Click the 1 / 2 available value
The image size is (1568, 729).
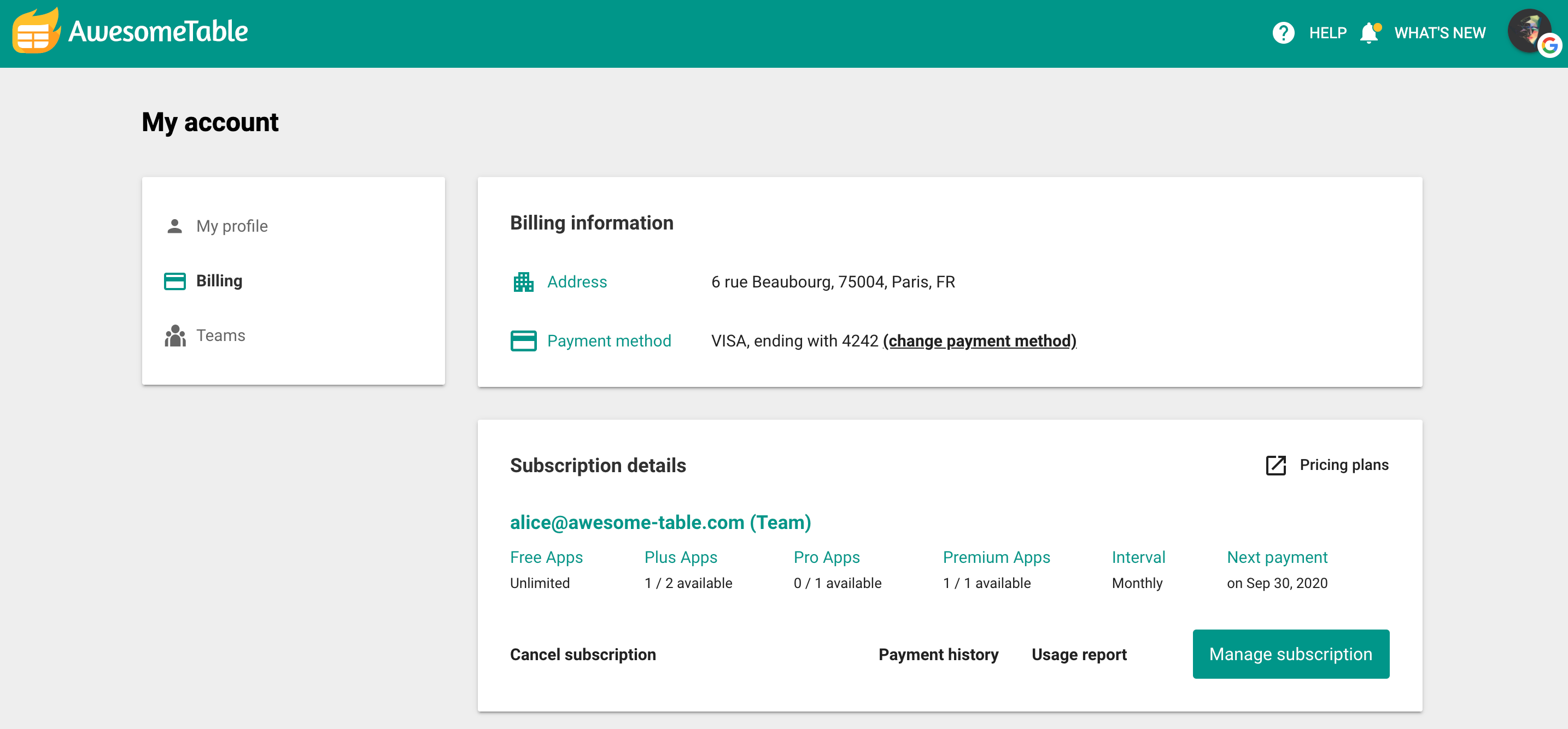coord(688,583)
